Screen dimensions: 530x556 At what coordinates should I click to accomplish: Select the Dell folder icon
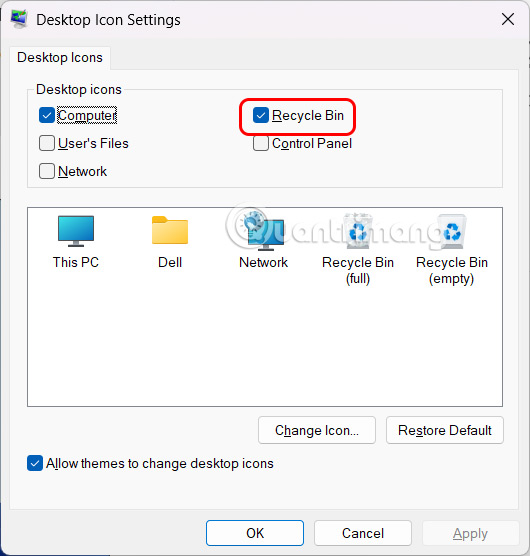(x=170, y=230)
